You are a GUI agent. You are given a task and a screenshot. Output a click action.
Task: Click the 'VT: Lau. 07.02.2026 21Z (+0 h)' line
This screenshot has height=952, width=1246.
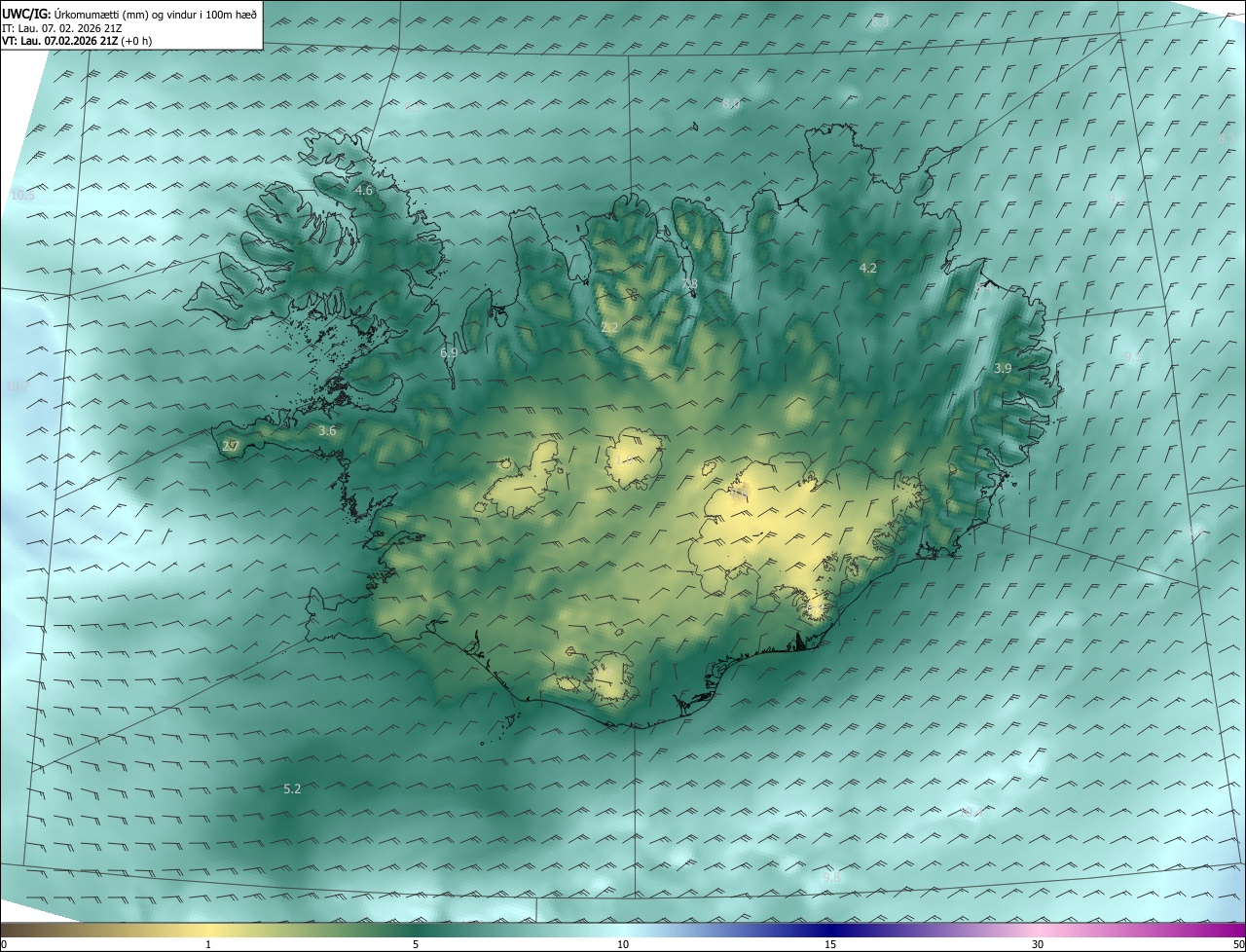point(77,41)
